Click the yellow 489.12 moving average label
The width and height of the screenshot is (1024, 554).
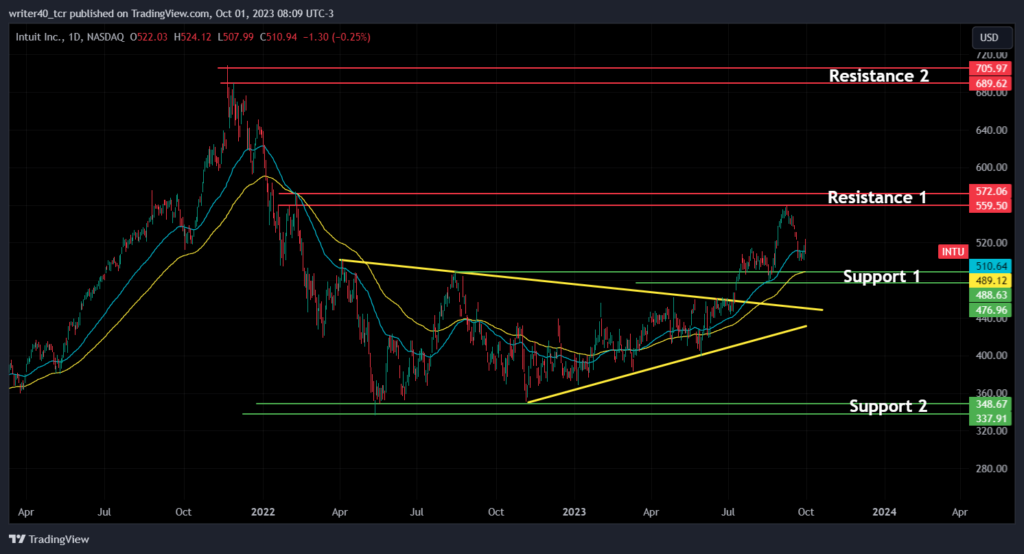point(991,281)
